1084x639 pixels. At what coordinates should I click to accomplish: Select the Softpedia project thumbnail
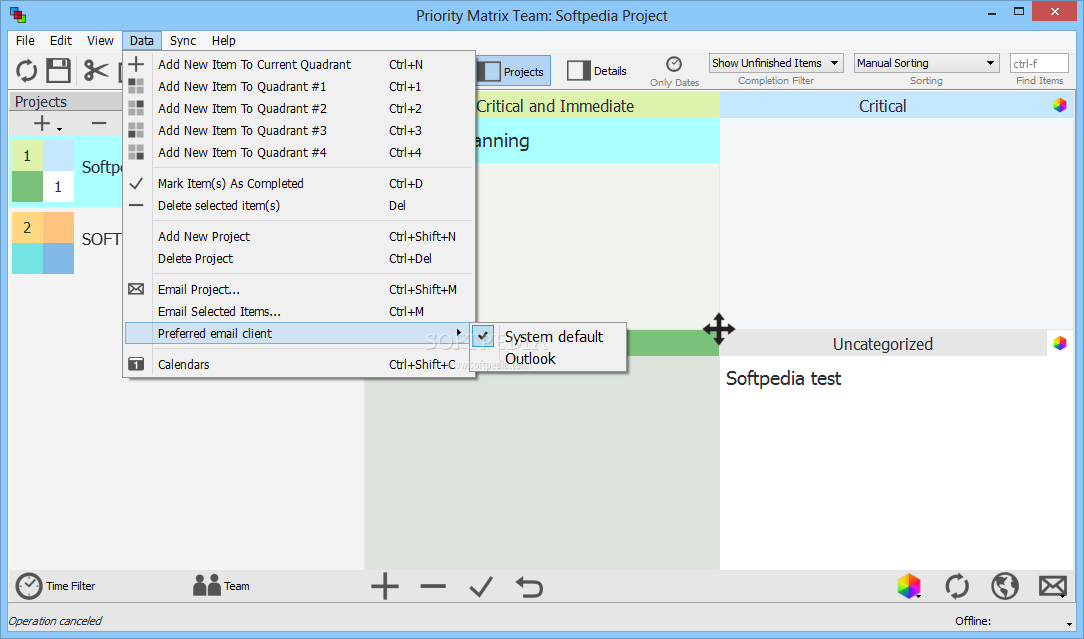[x=43, y=171]
